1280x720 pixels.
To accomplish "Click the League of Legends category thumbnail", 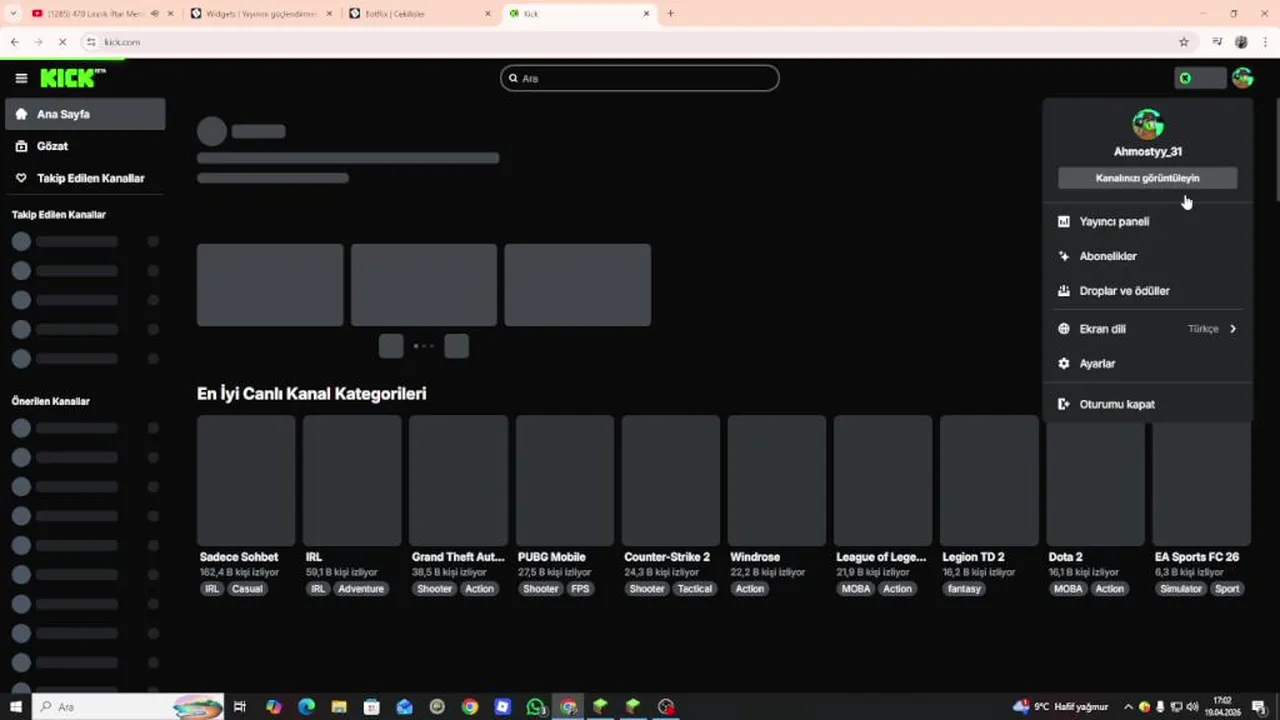I will [883, 481].
